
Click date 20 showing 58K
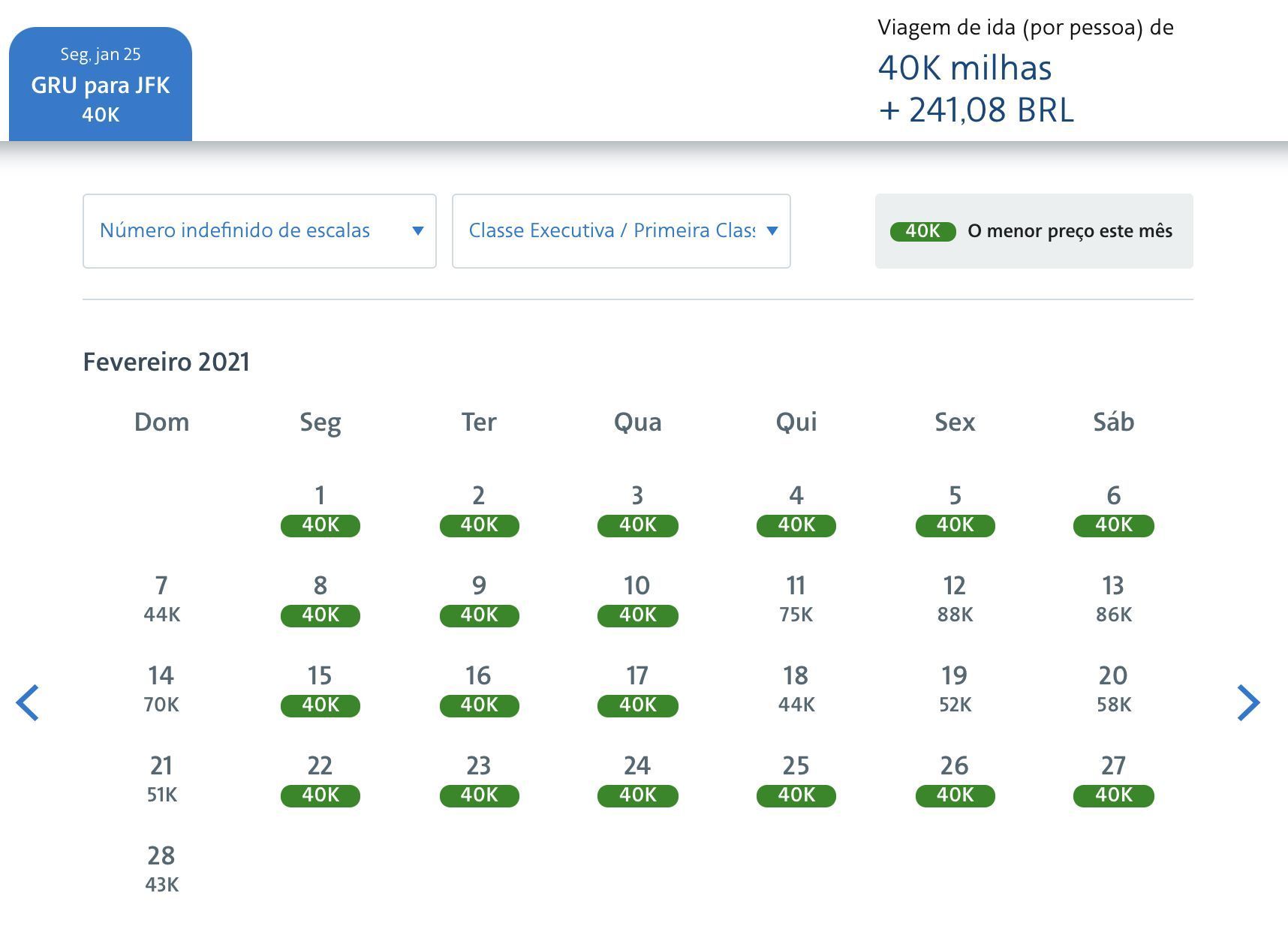tap(1114, 690)
